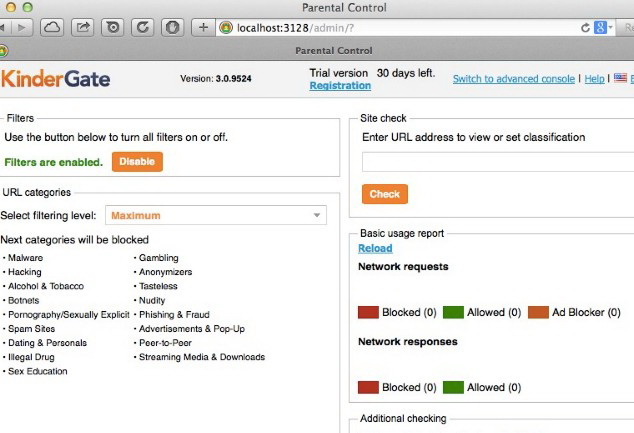The width and height of the screenshot is (634, 433).
Task: Open the search engine dropdown arrow
Action: tap(610, 28)
